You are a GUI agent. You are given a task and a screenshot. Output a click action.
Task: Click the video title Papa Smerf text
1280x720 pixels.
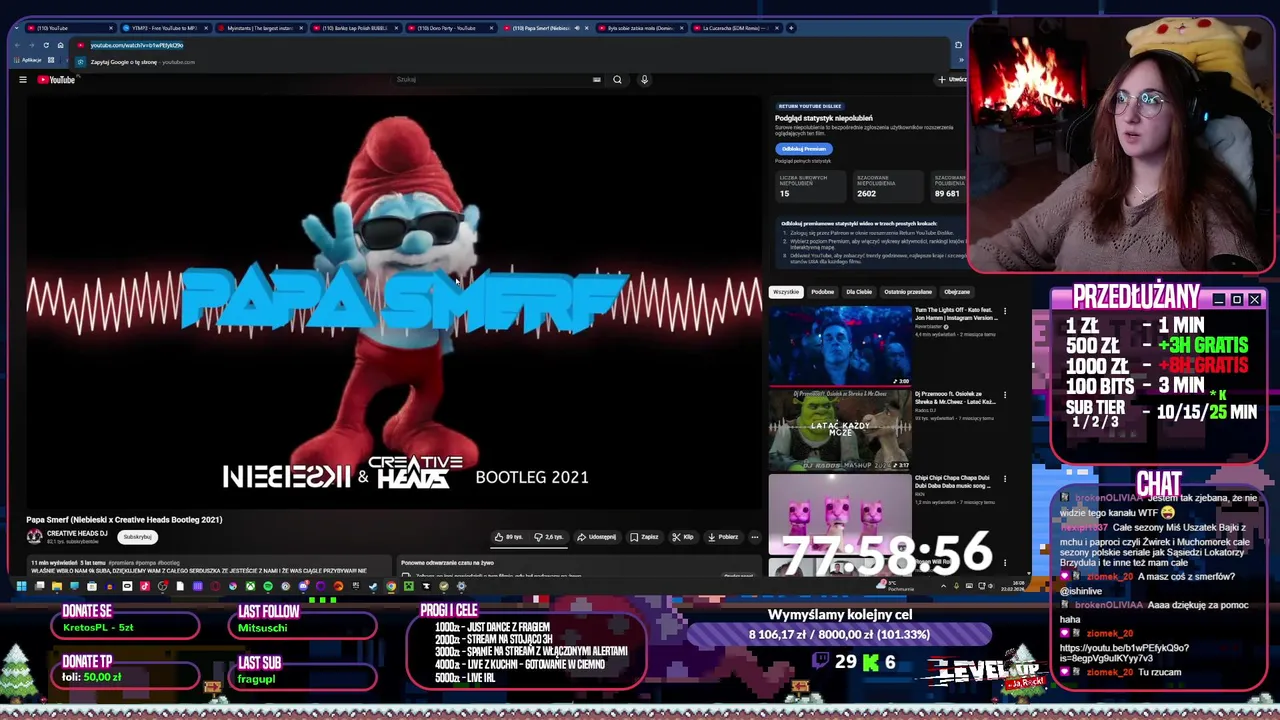tap(124, 520)
